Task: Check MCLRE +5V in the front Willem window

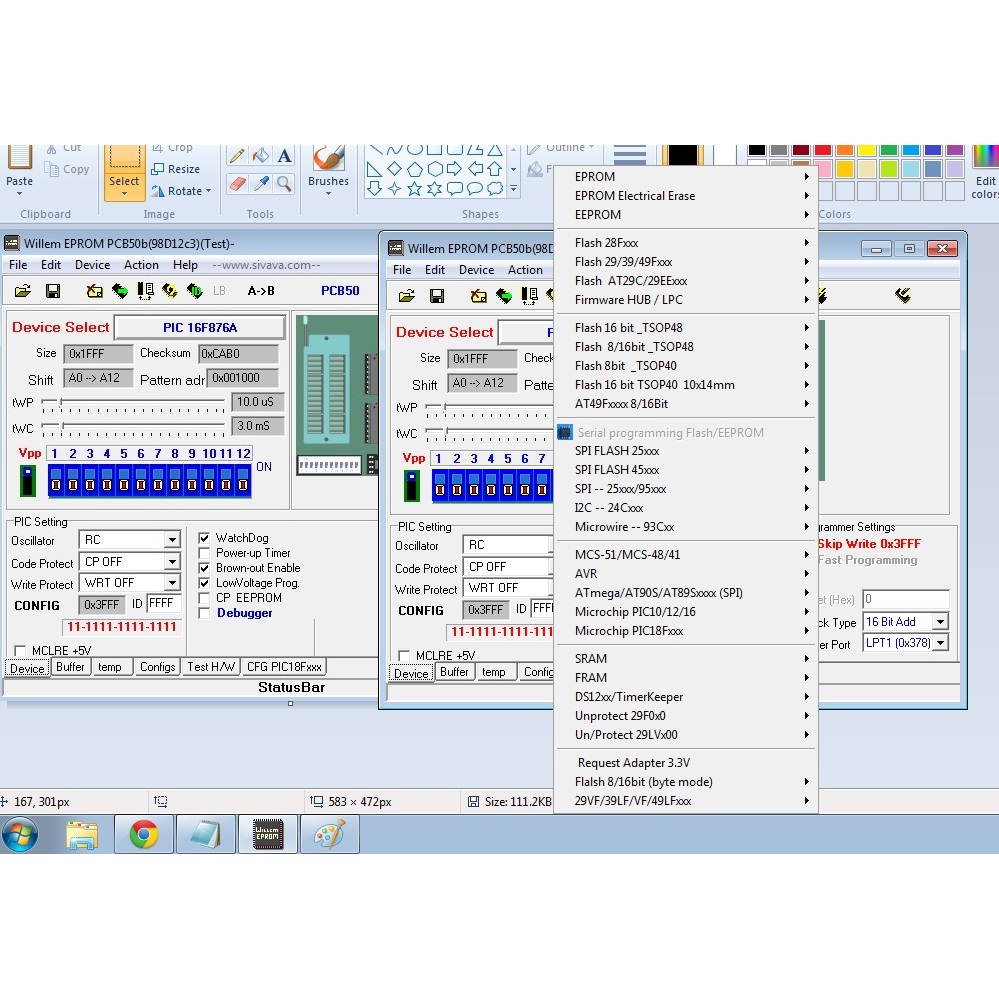Action: click(x=405, y=656)
